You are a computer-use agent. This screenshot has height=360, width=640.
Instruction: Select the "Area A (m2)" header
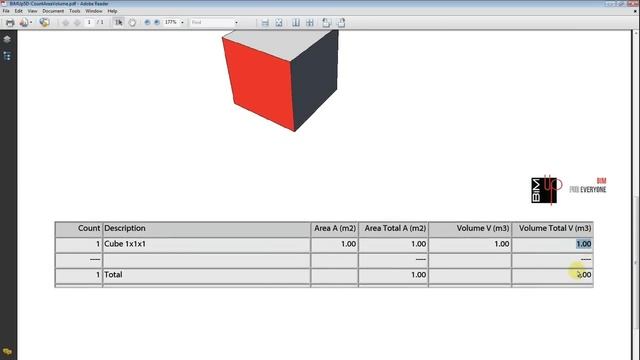(x=335, y=229)
